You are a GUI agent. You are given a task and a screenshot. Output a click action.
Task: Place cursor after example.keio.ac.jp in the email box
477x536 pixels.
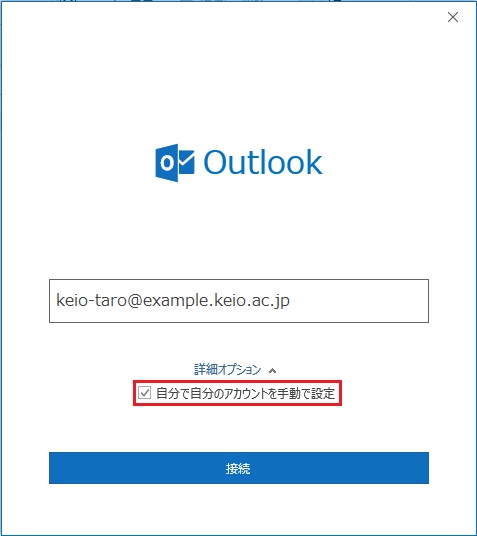(291, 301)
